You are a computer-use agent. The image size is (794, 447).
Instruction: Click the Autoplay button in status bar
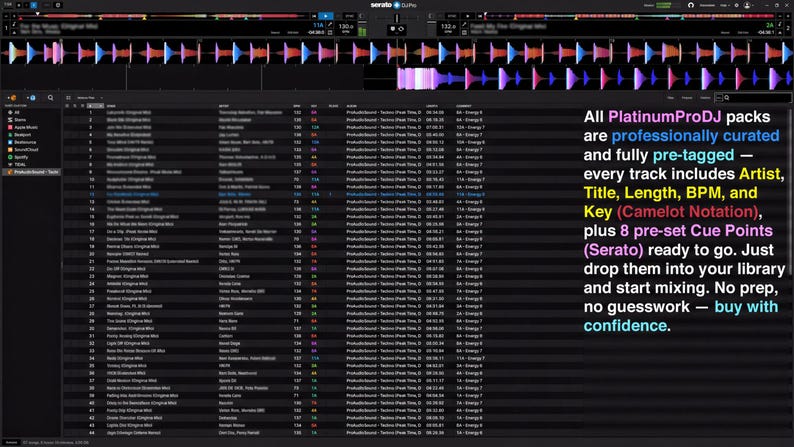click(11, 442)
